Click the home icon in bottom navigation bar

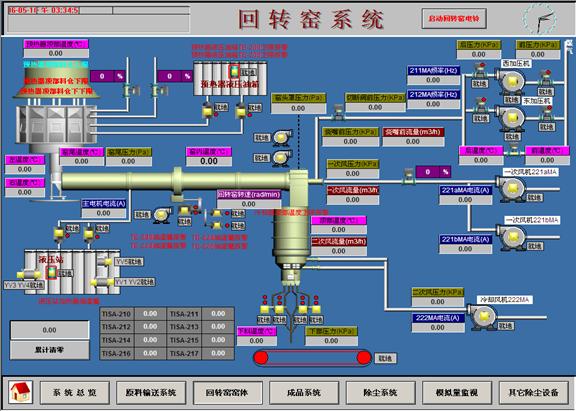pyautogui.click(x=21, y=392)
